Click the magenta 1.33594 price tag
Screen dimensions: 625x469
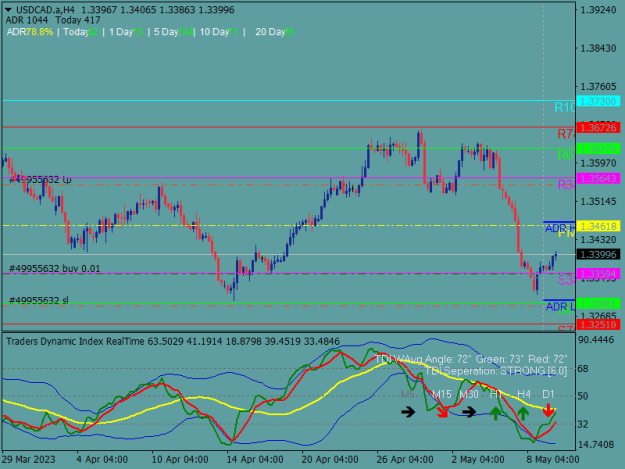(x=598, y=274)
